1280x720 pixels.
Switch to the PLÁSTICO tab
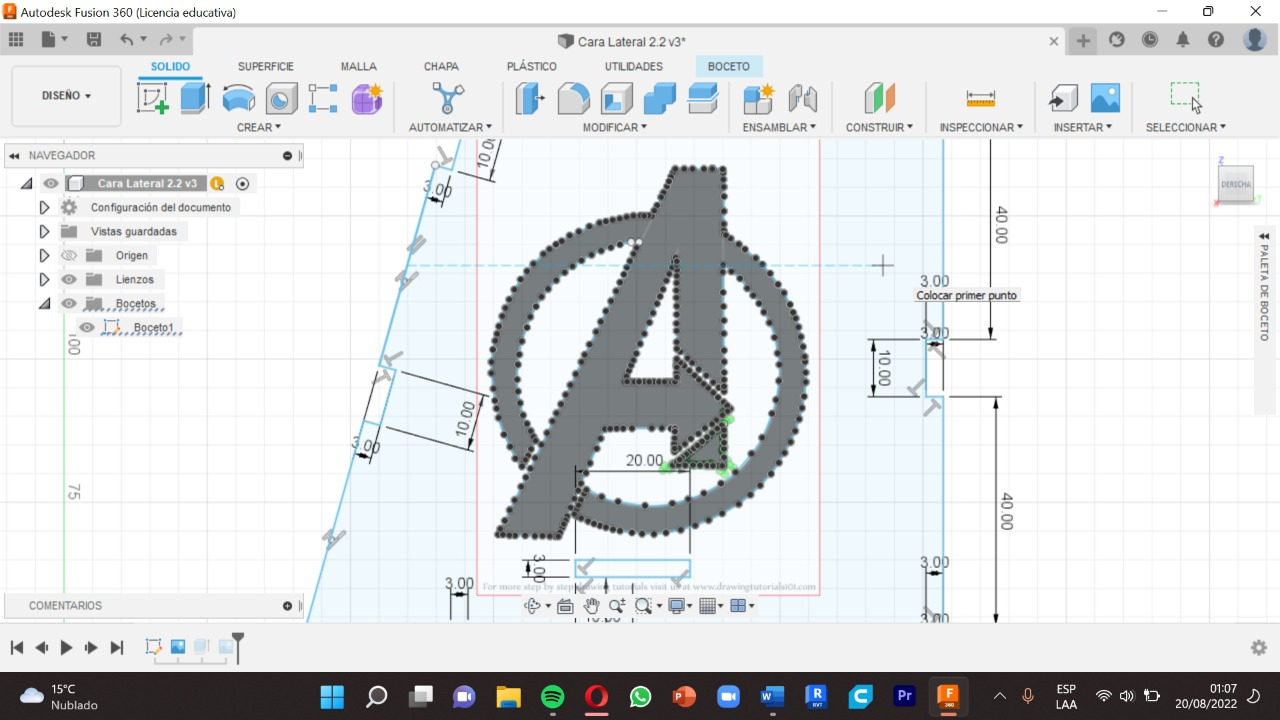coord(532,66)
